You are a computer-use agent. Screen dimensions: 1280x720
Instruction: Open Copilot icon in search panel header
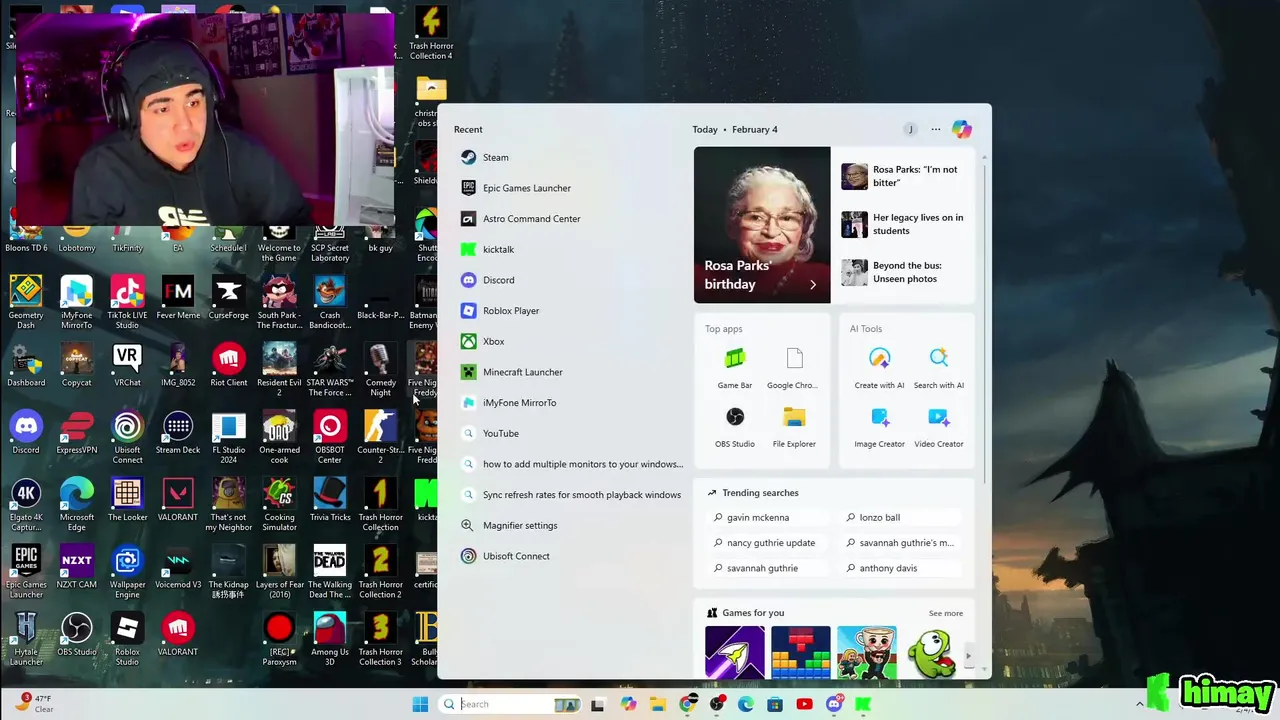pos(962,129)
